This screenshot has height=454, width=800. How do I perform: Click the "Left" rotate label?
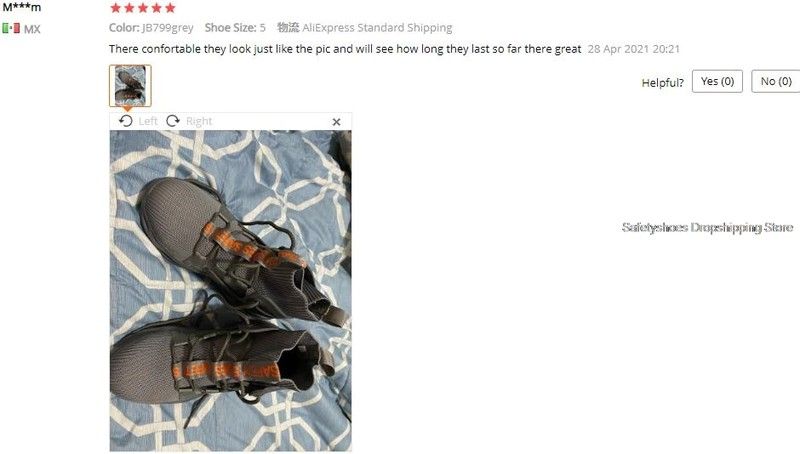click(x=148, y=121)
